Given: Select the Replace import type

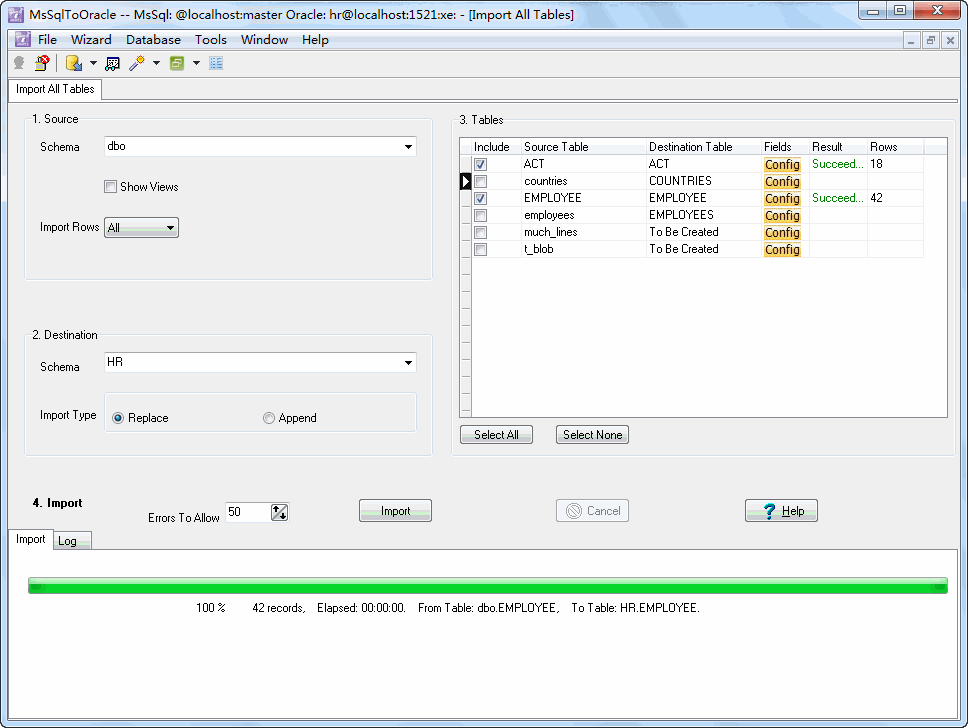Looking at the screenshot, I should click(x=118, y=418).
